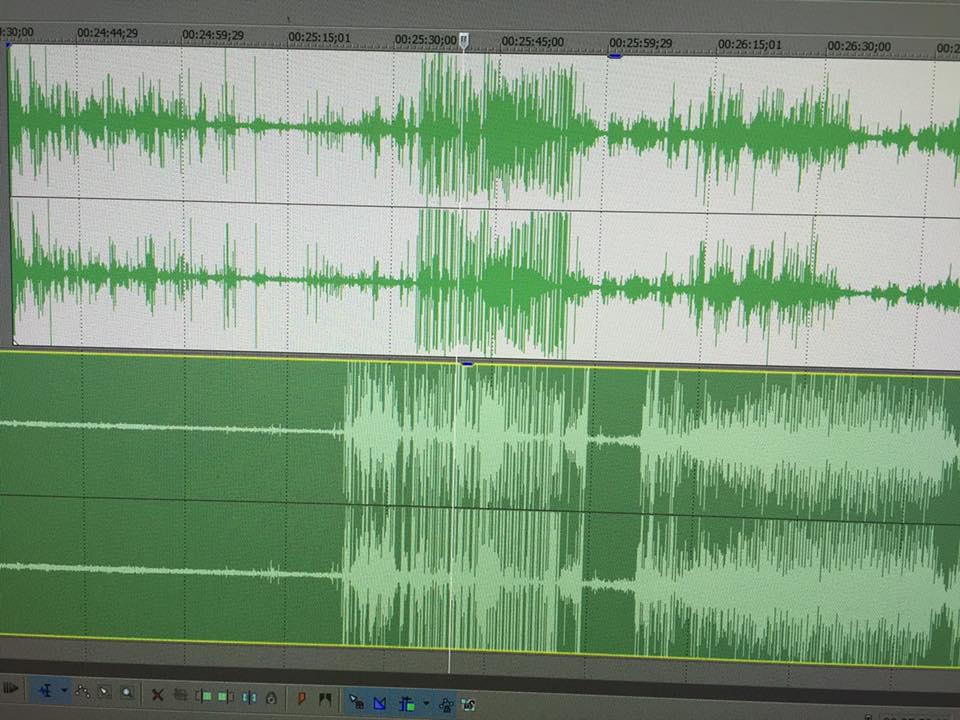Screen dimensions: 960x720
Task: Open the Normal Edit tool dropdown arrow
Action: [64, 691]
